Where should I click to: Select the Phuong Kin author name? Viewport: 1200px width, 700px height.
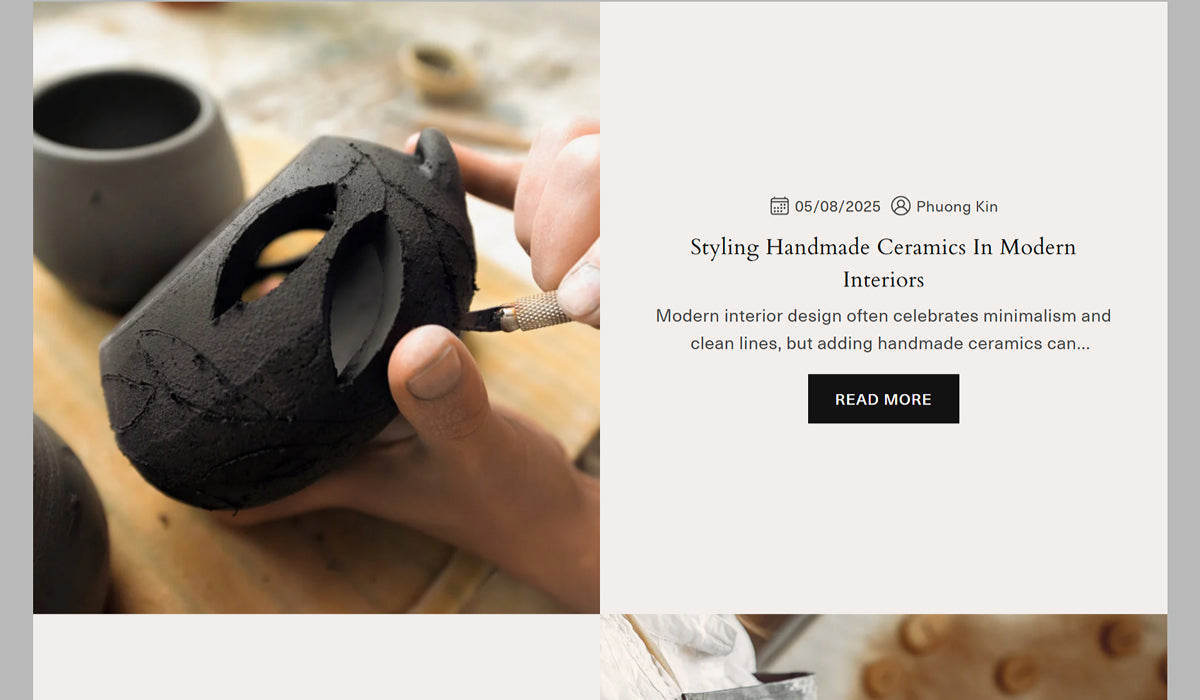coord(957,207)
